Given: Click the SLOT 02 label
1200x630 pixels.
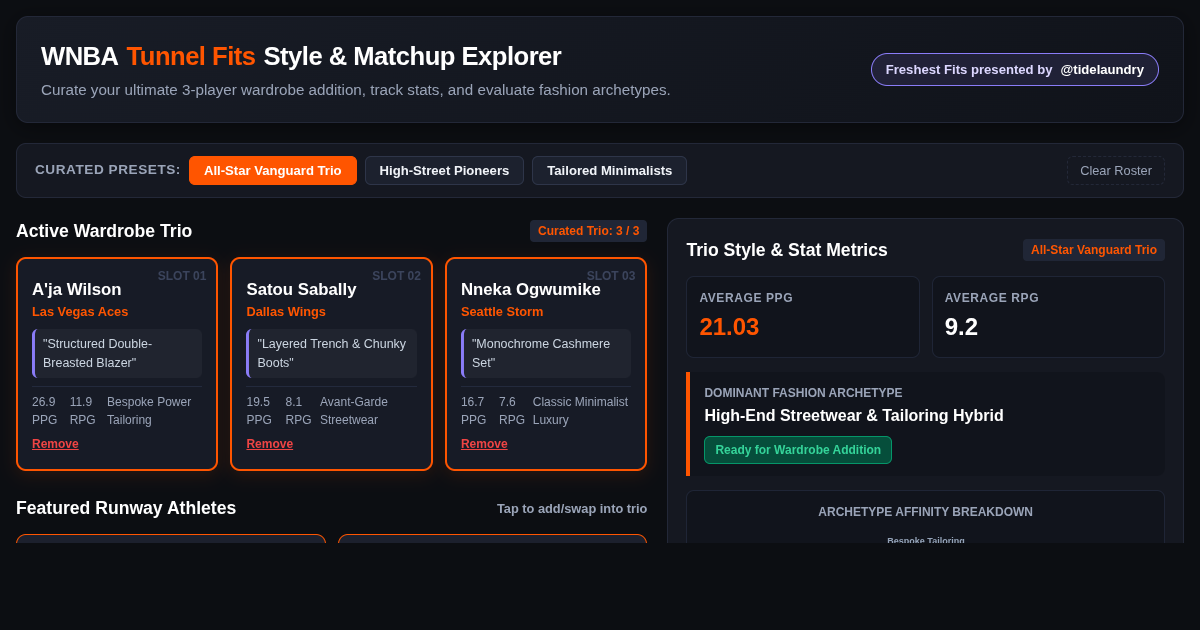Looking at the screenshot, I should (x=396, y=276).
